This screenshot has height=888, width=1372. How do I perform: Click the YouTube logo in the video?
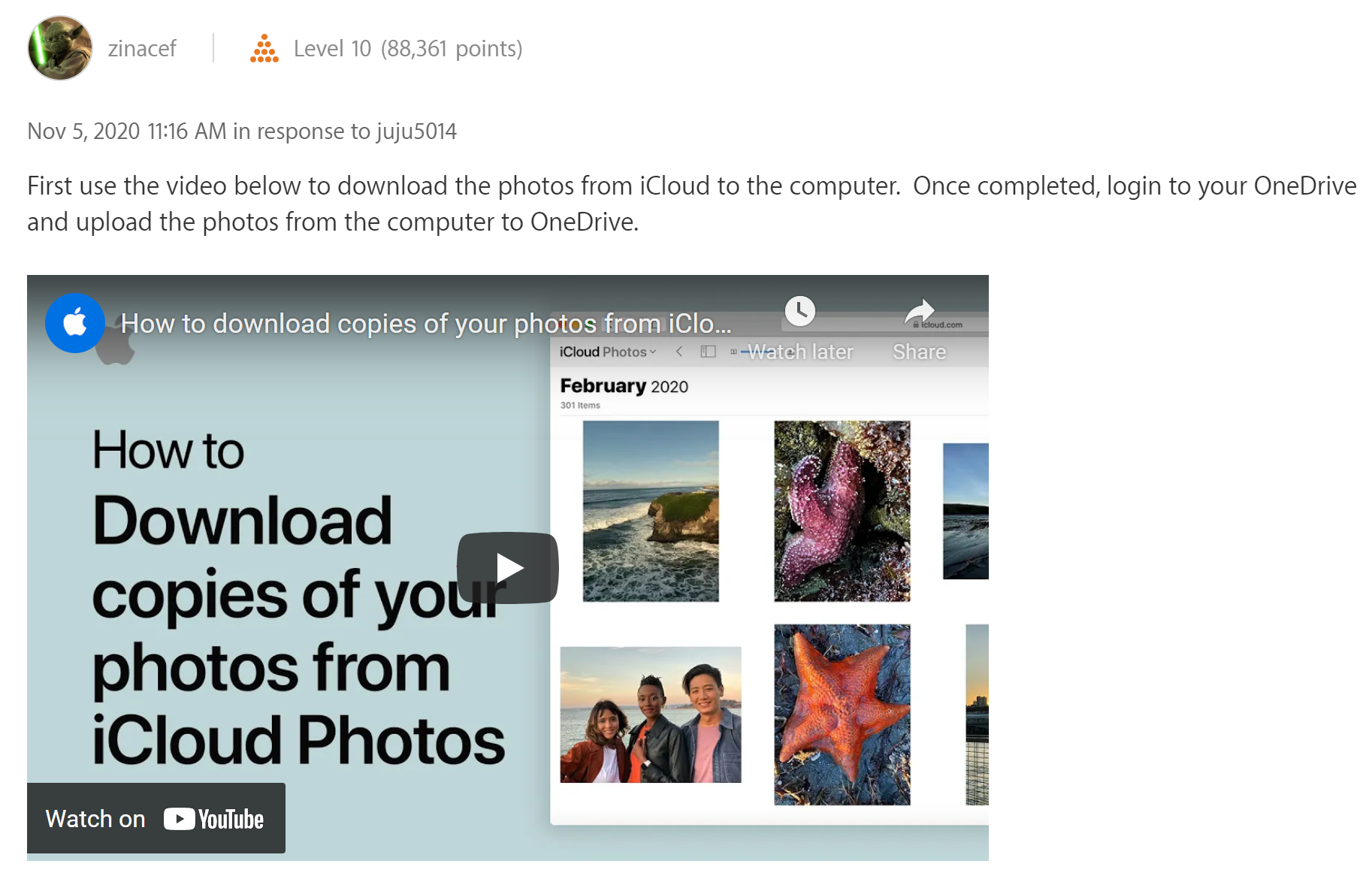(x=214, y=819)
